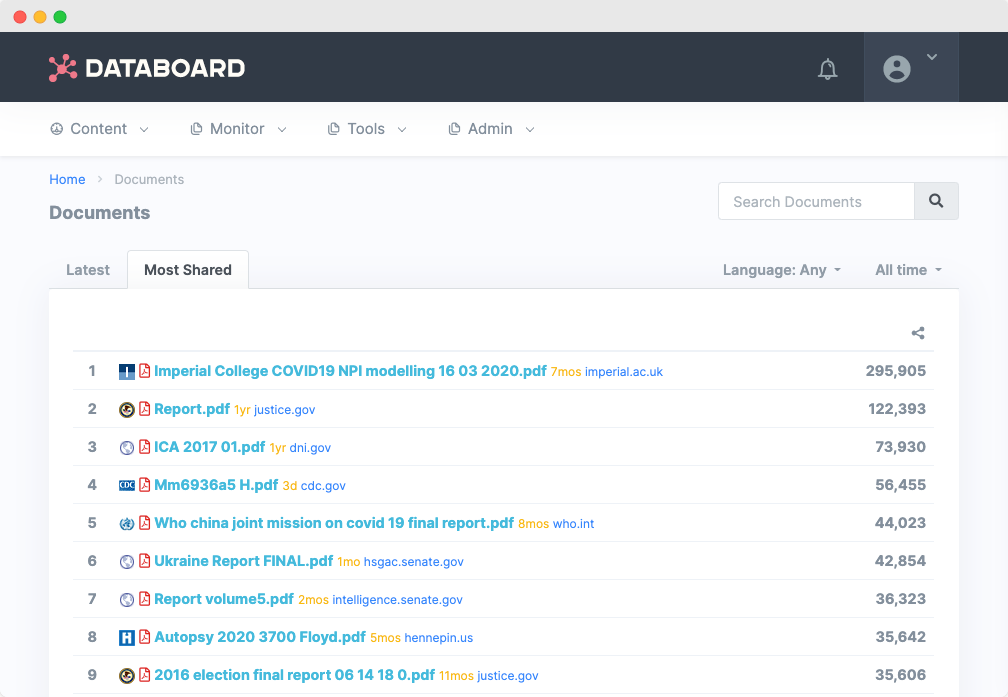
Task: Click the hennepin.us domain link
Action: 438,637
